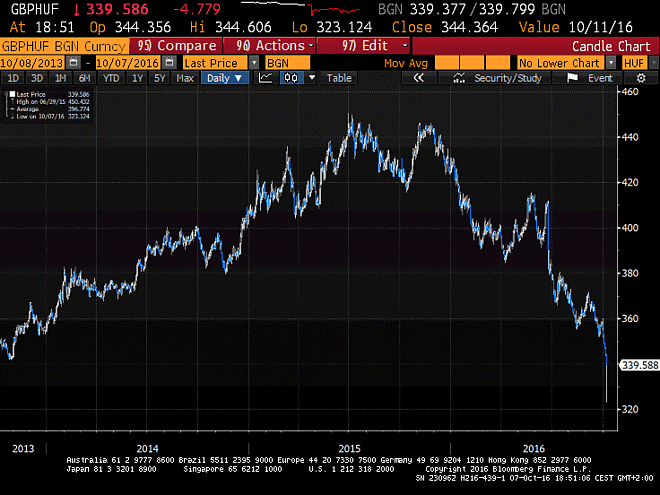Click the Event flag icon
Screen dimensions: 660x495
tap(572, 78)
